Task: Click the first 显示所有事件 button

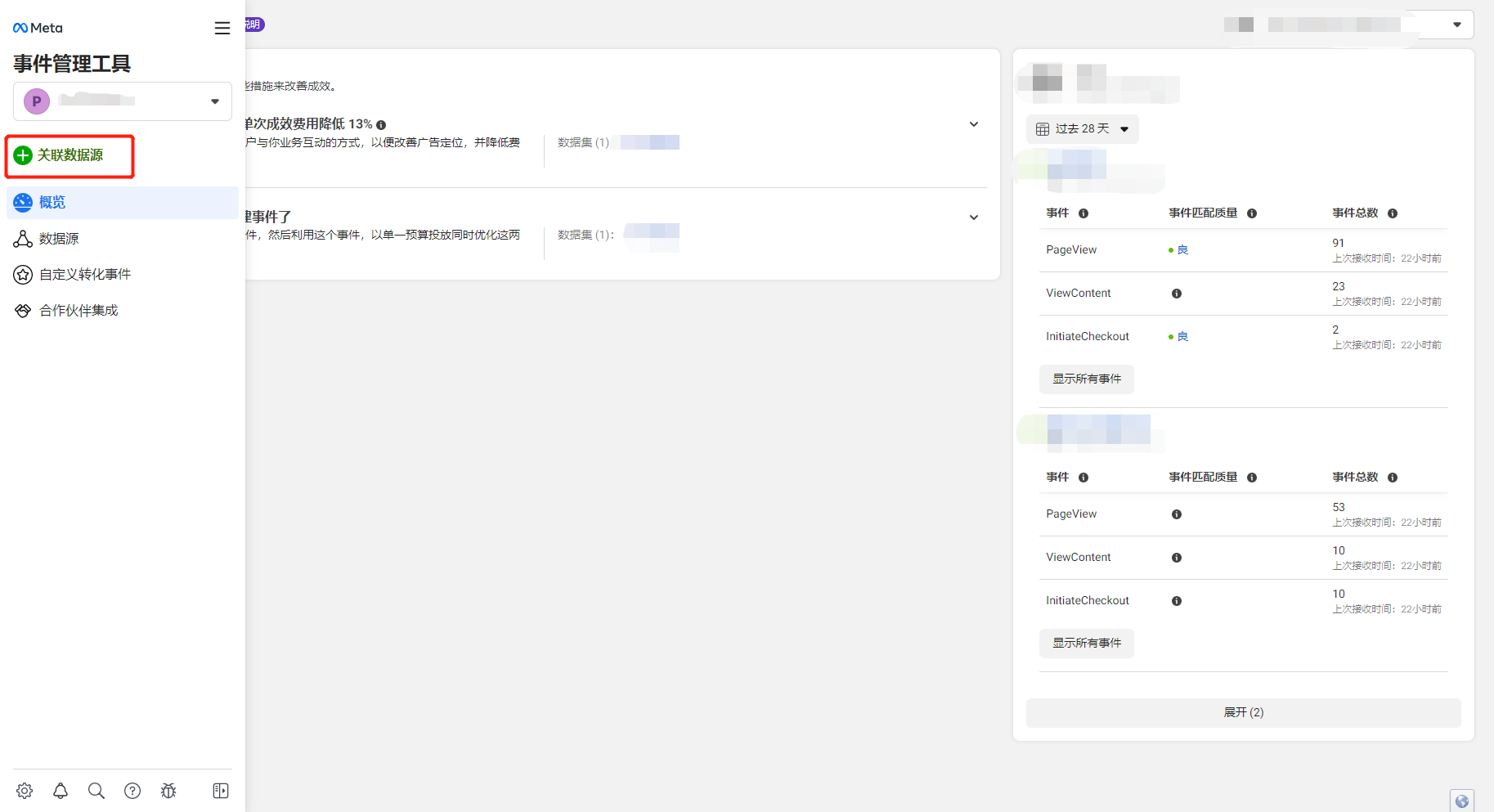Action: (x=1086, y=379)
